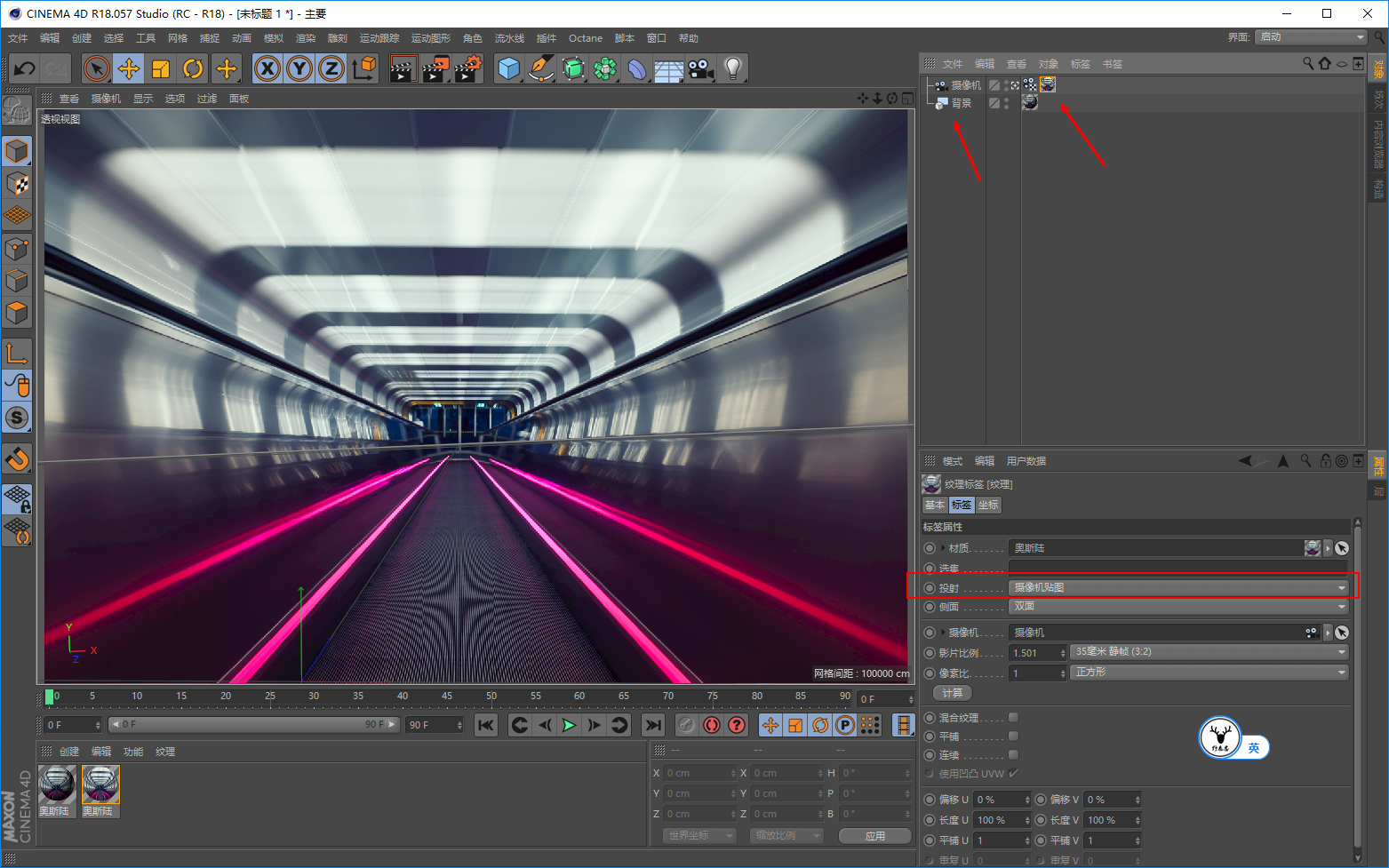Switch to the 基本 tab
Screen dimensions: 1389x868
point(935,505)
